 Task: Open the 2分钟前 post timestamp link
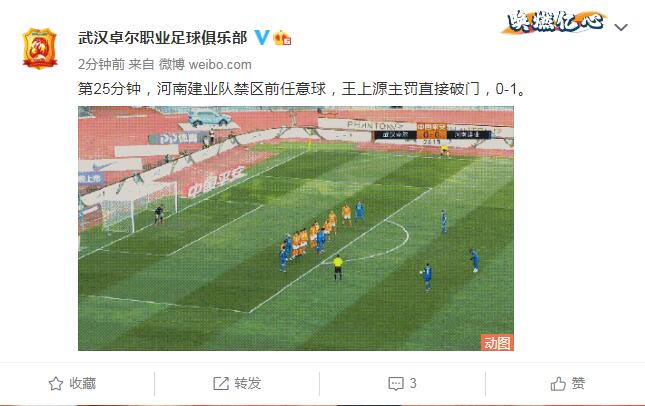101,64
